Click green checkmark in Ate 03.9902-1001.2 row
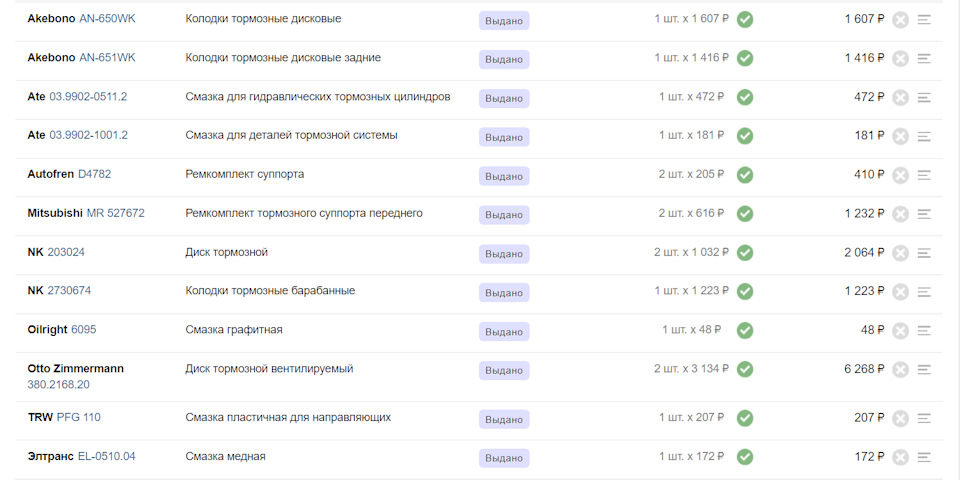 (744, 136)
